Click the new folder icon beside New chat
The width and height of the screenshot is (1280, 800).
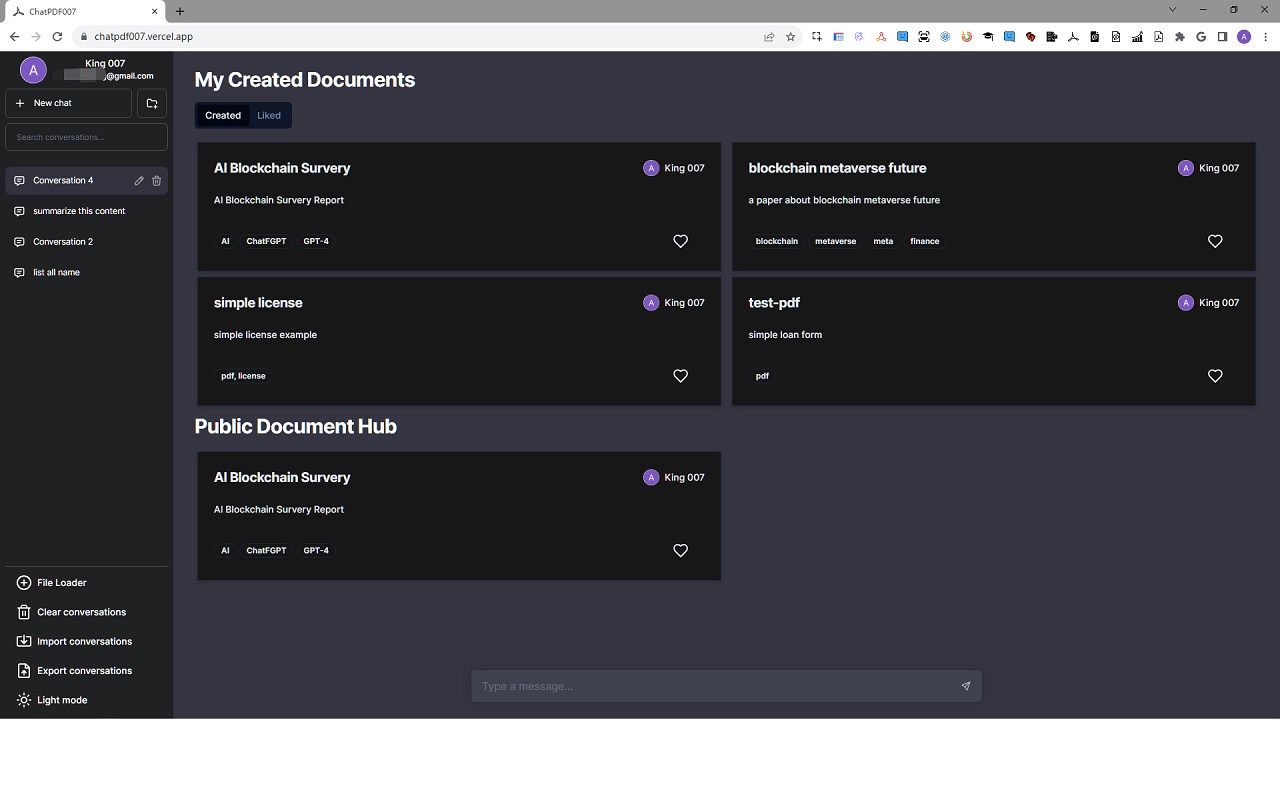pyautogui.click(x=152, y=103)
